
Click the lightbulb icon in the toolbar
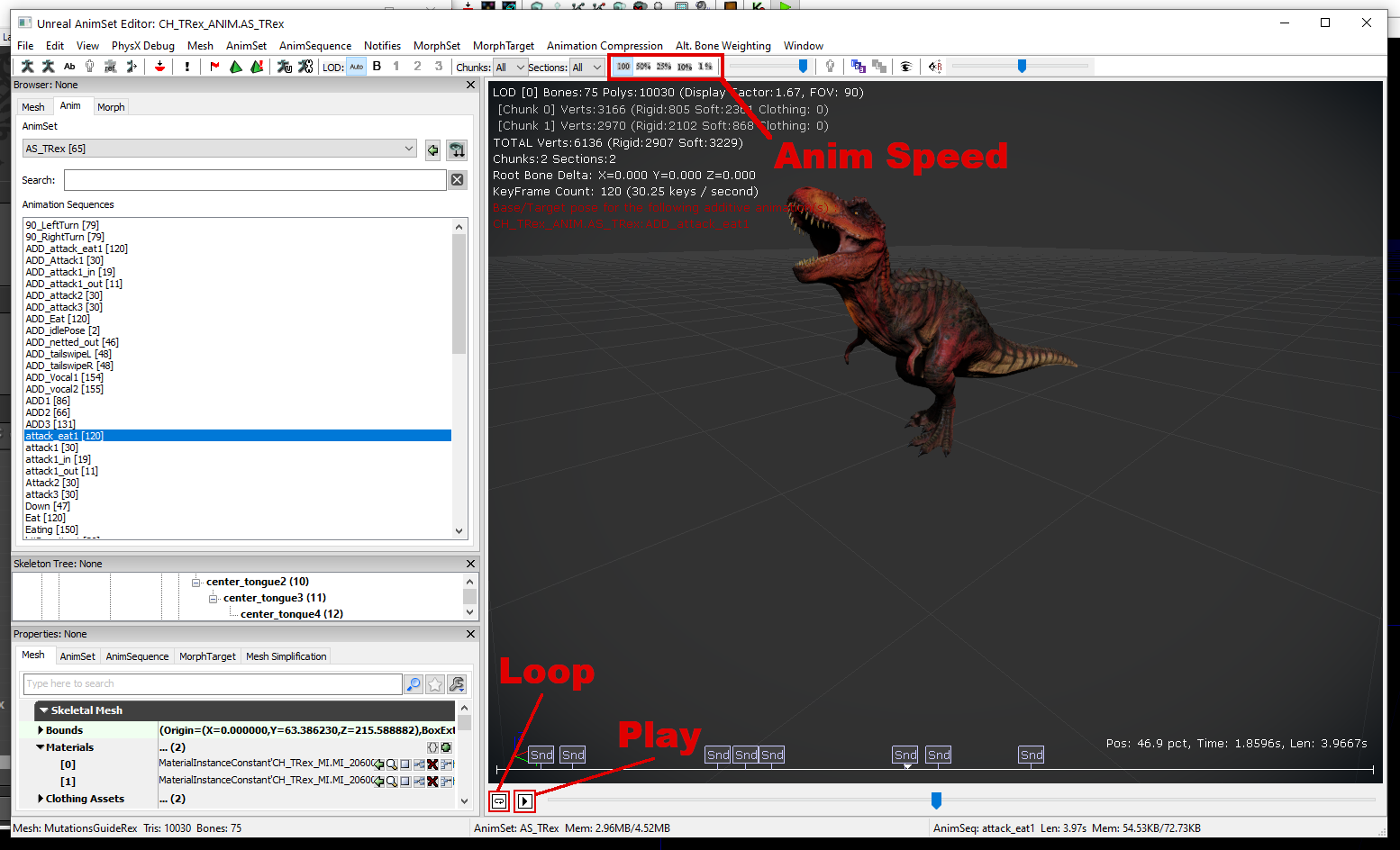pos(830,66)
